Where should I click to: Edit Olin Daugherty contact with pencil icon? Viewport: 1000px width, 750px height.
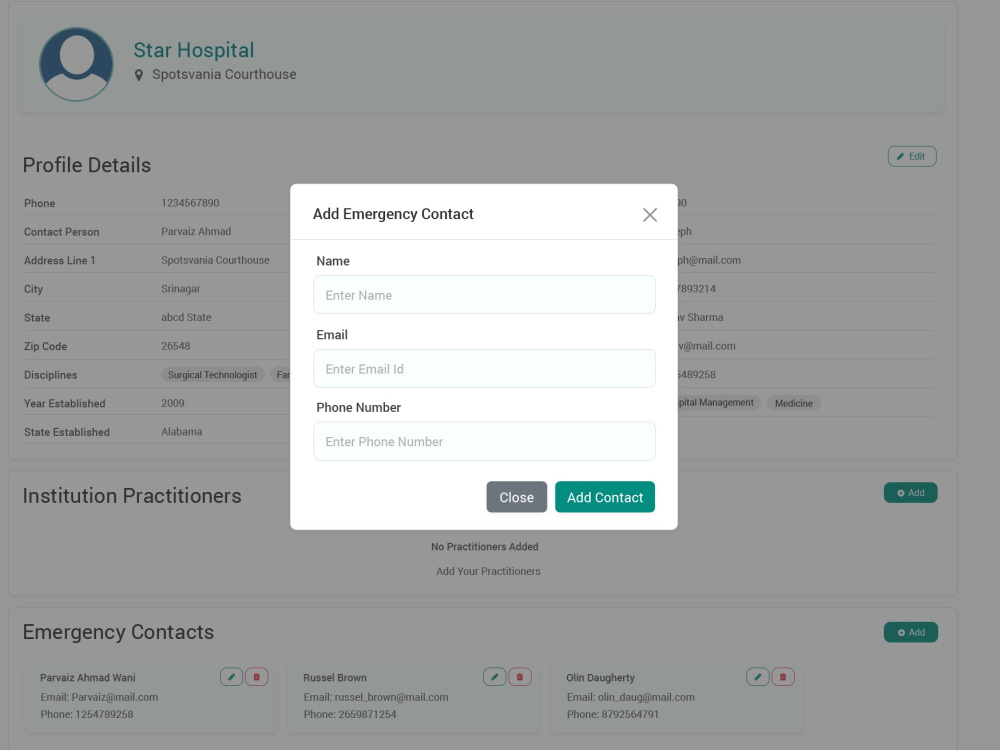(x=758, y=677)
